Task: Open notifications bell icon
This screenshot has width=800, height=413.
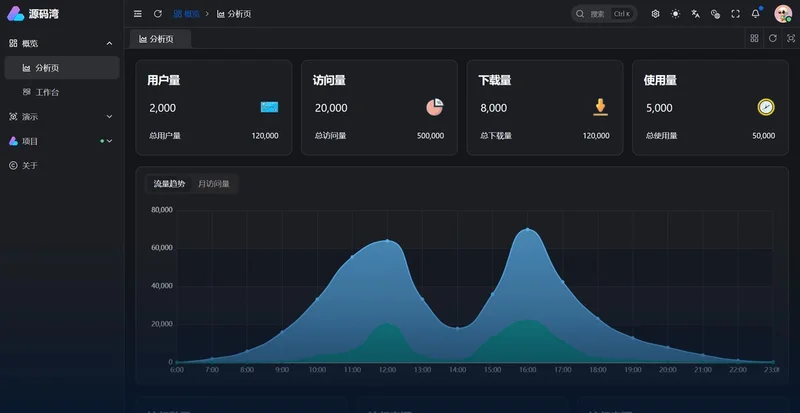Action: pos(756,14)
